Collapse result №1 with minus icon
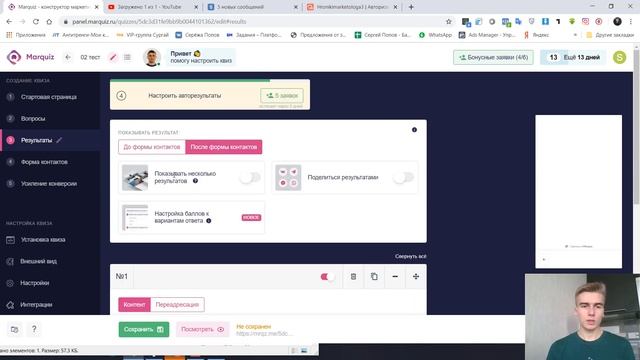This screenshot has width=640, height=360. point(395,277)
